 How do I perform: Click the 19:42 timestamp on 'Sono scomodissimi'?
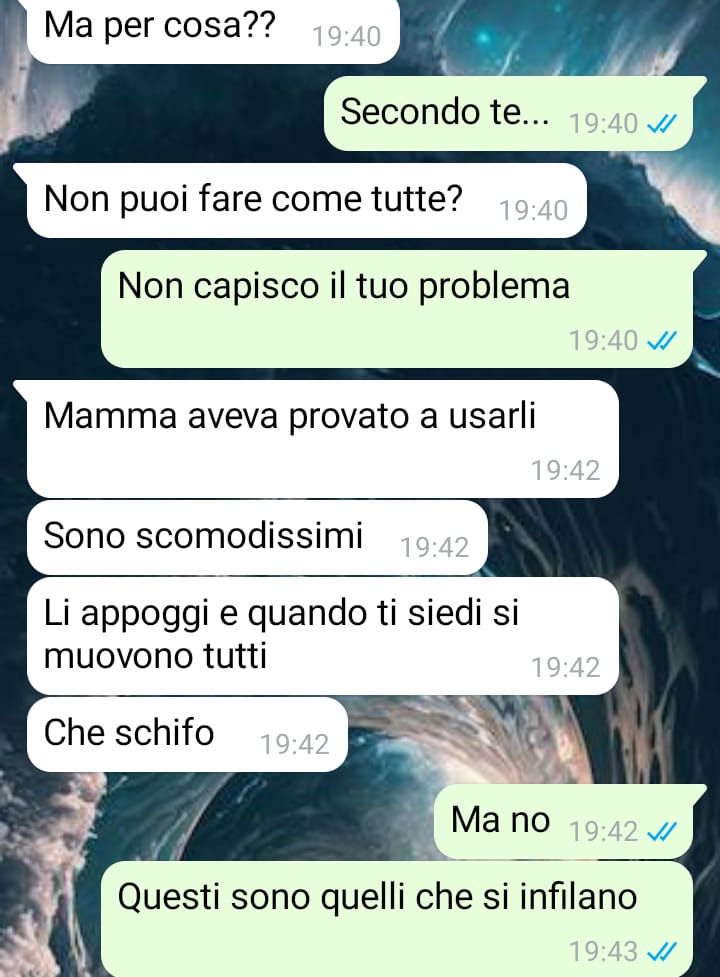pos(434,548)
